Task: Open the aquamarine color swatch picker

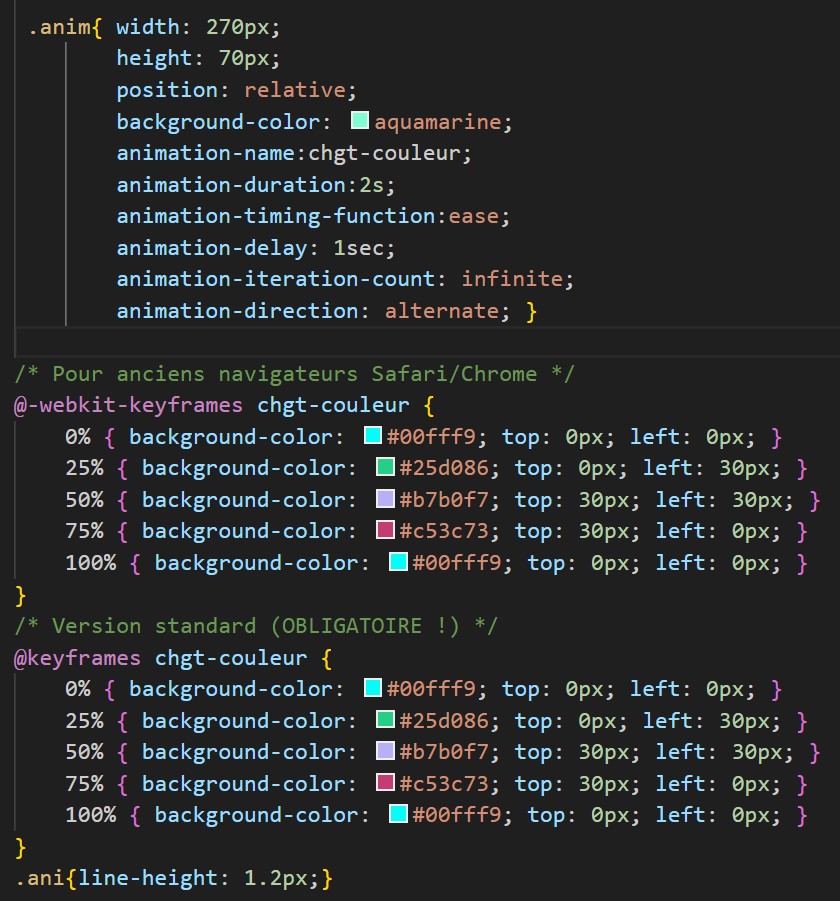Action: (x=361, y=122)
